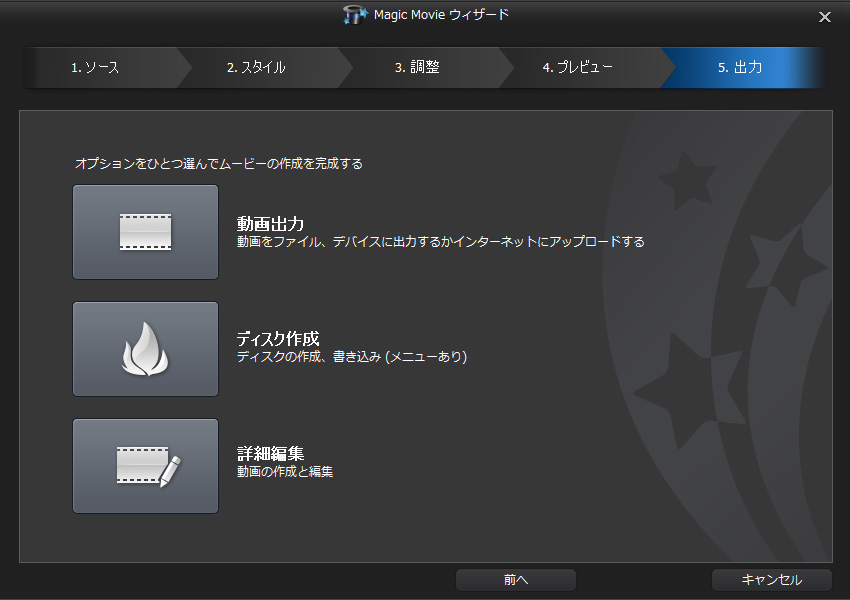Screen dimensions: 850x600
Task: Close the Magic Movie wizard window
Action: point(825,17)
